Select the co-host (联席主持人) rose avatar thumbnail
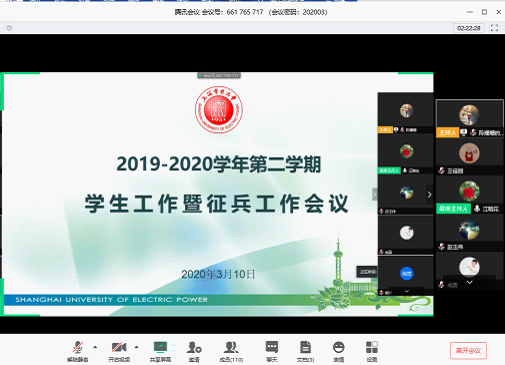The width and height of the screenshot is (505, 365). point(469,195)
